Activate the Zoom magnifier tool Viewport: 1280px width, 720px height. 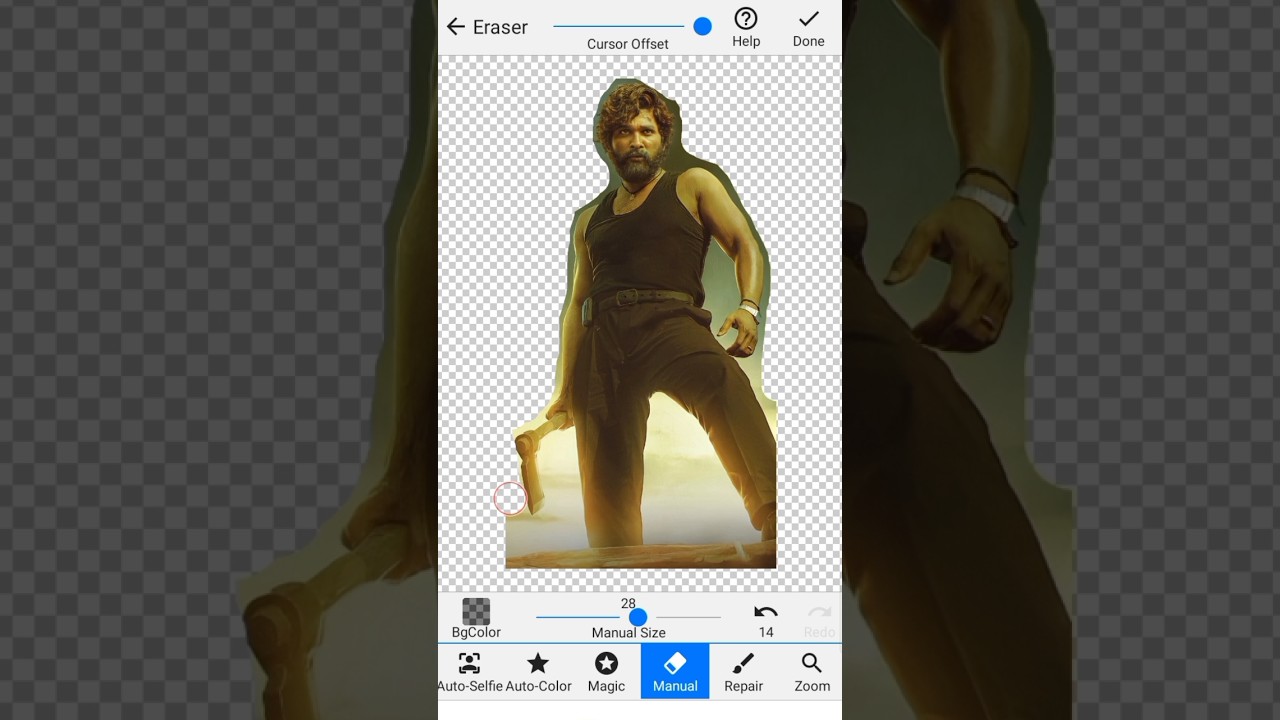(812, 671)
